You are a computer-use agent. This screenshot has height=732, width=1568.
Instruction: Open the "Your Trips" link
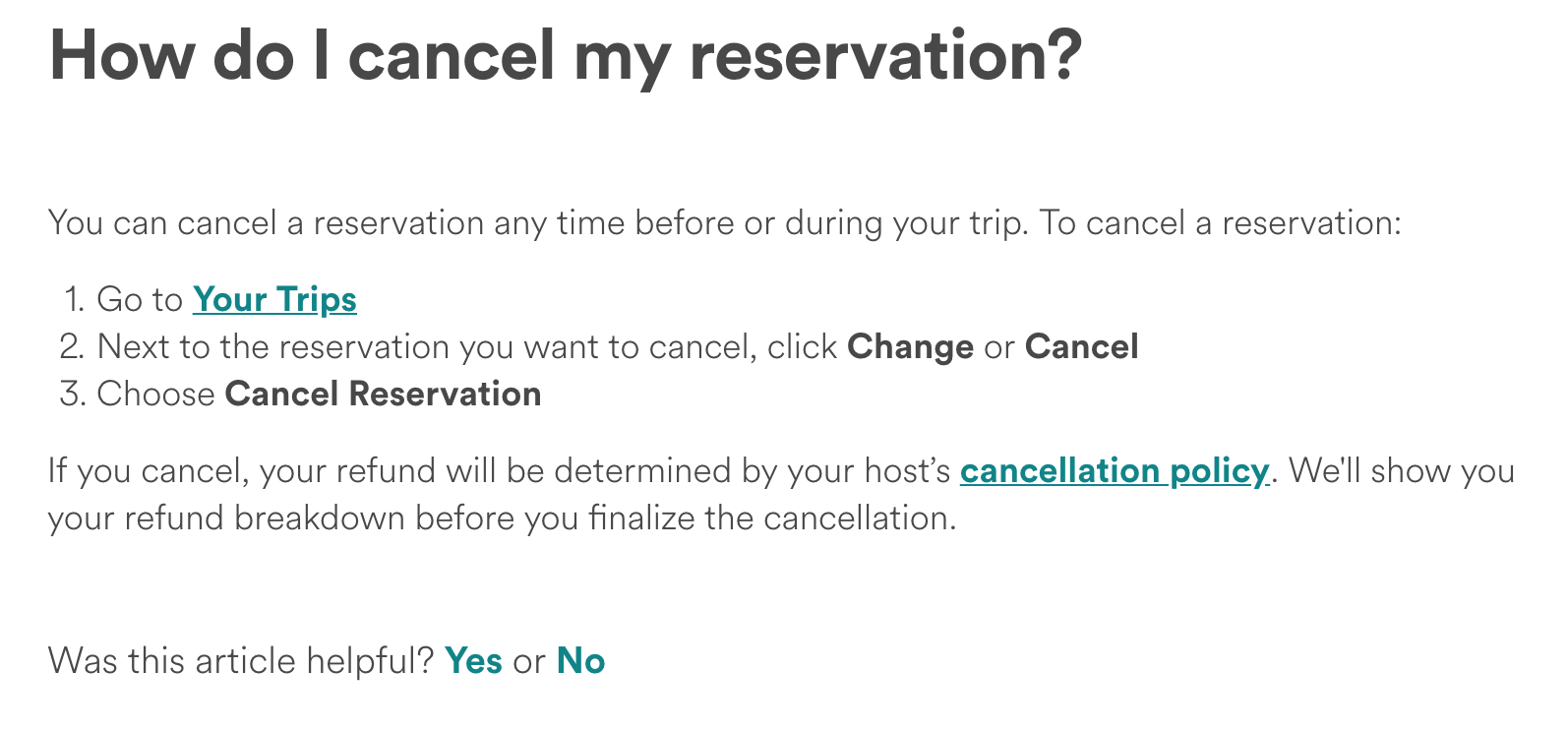(x=274, y=299)
